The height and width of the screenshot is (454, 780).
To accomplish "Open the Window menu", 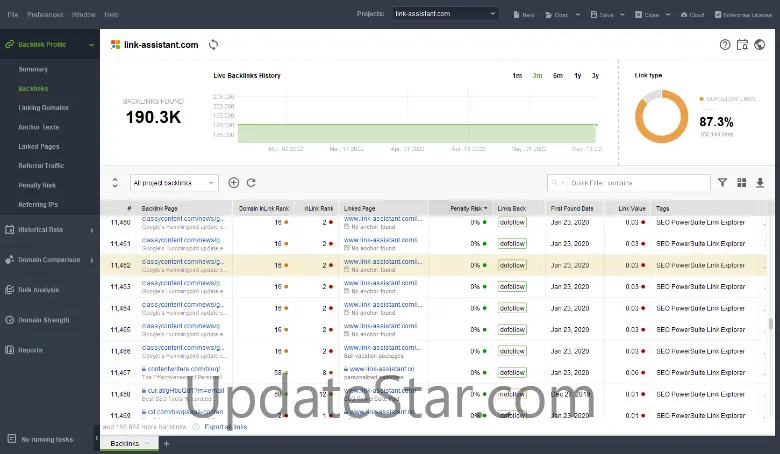I will 84,14.
